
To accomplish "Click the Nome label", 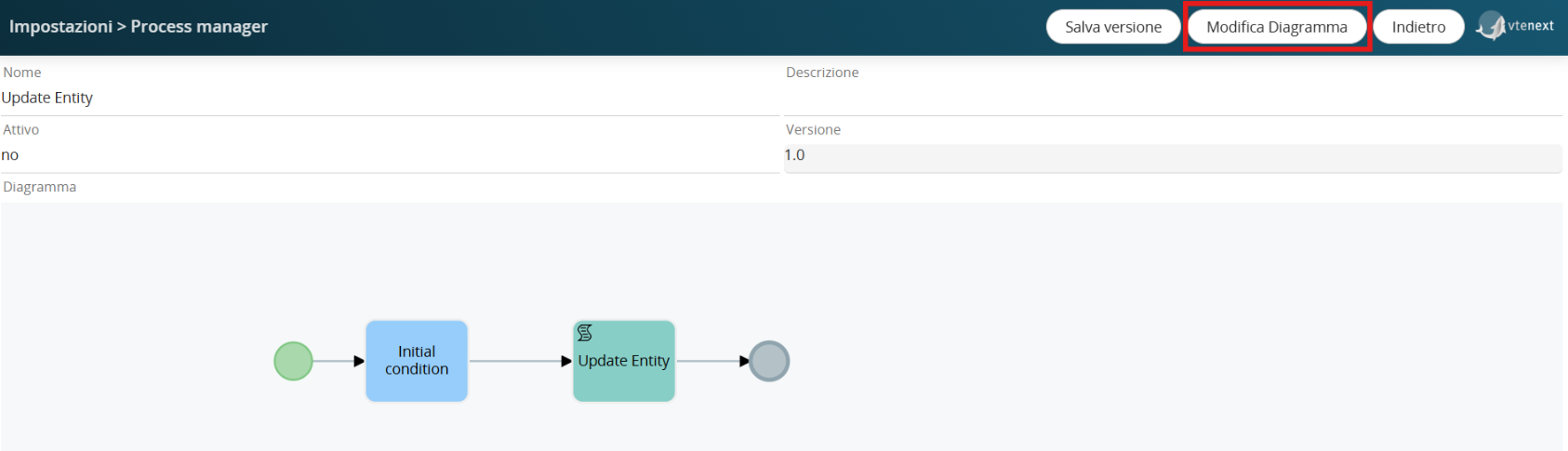I will click(22, 73).
